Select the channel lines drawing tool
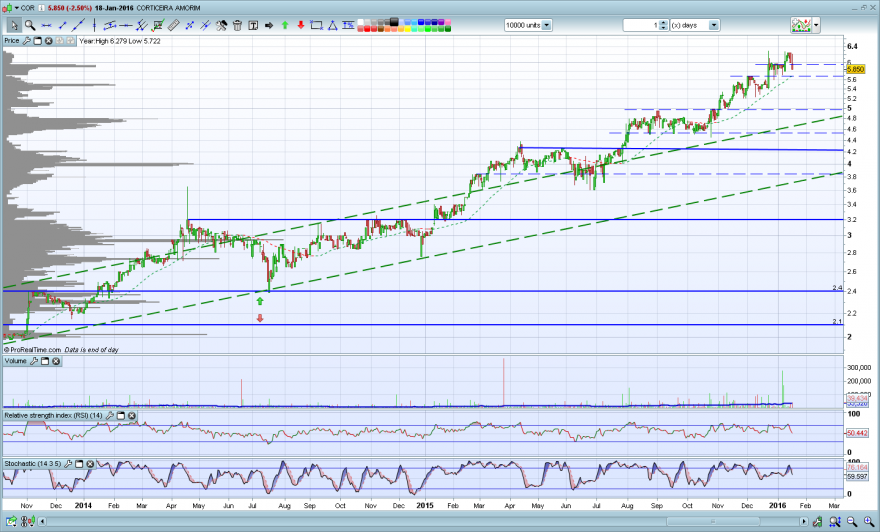Image resolution: width=880 pixels, height=532 pixels. click(x=109, y=25)
